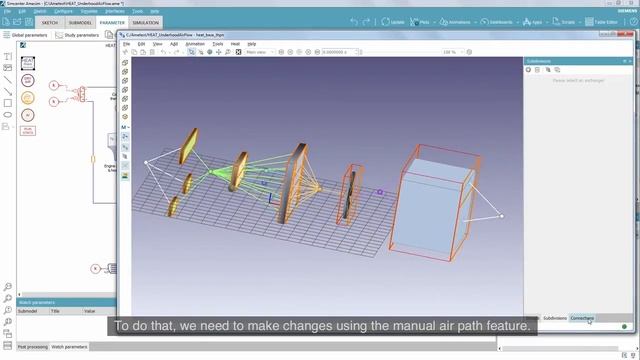Select the arrow drawing tool
The height and width of the screenshot is (360, 640).
8,91
